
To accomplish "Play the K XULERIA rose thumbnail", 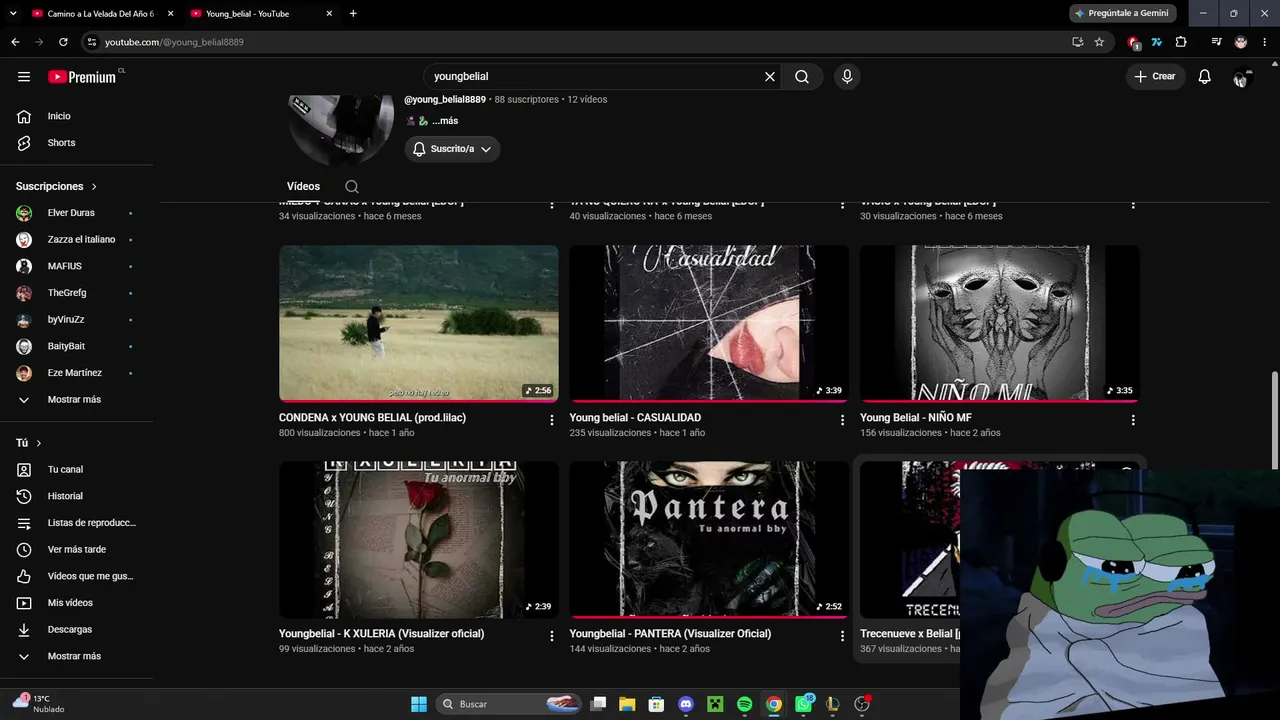I will (419, 540).
